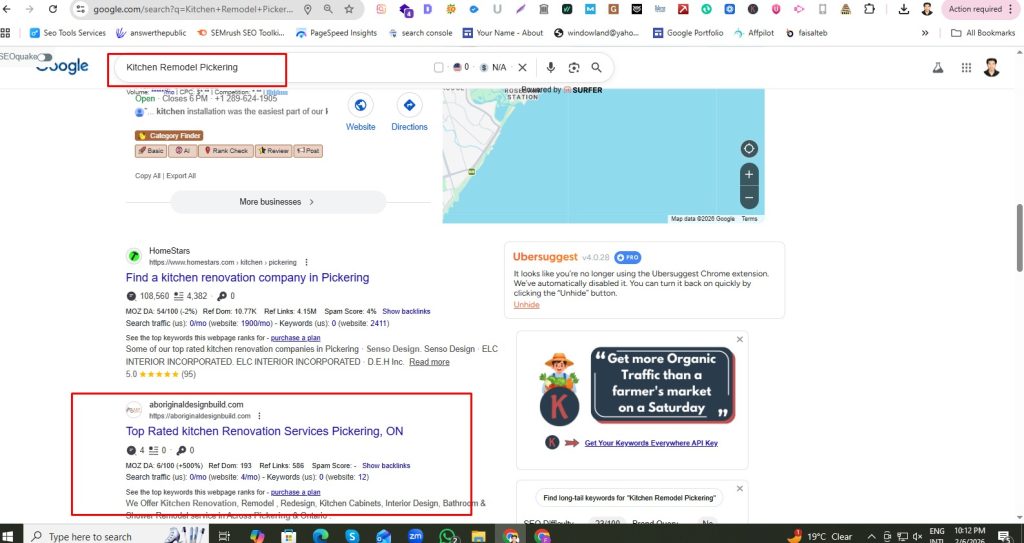Click the Kitchen Remodel Pickering search field

tap(274, 67)
